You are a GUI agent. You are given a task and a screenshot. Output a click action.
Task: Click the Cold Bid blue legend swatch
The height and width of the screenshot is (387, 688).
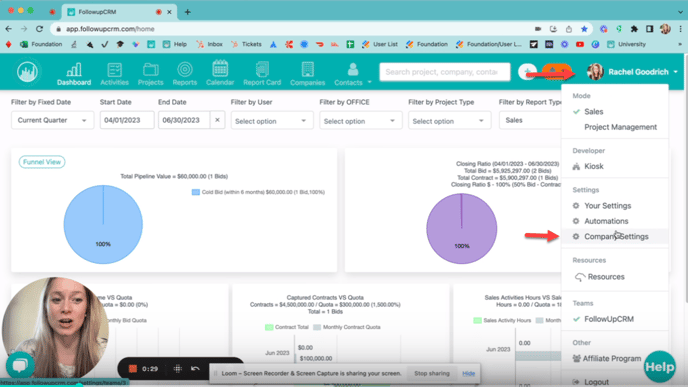[x=196, y=192]
